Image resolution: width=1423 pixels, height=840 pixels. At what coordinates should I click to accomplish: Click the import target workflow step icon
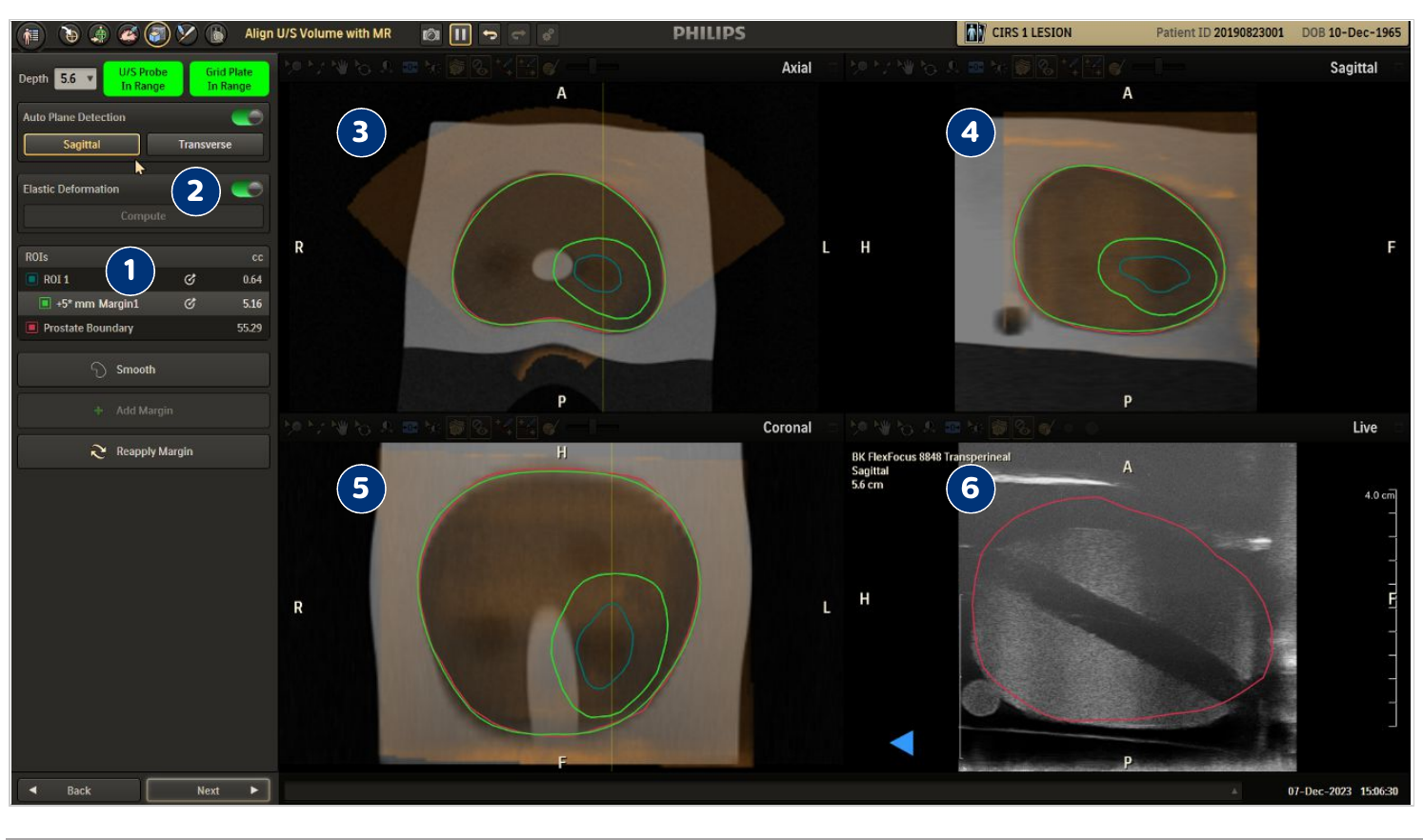point(70,34)
